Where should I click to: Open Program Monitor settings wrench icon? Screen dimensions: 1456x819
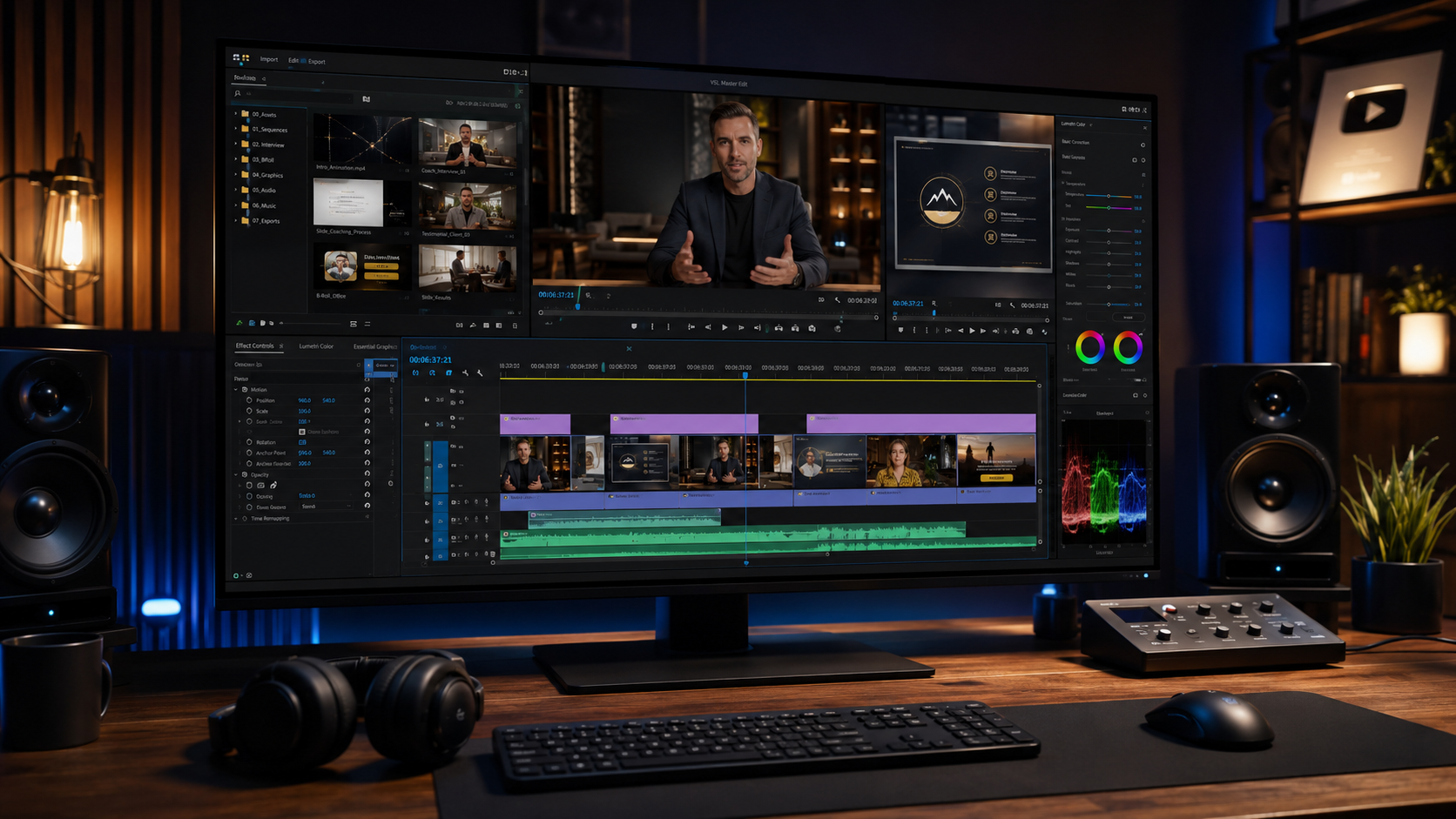pyautogui.click(x=838, y=300)
